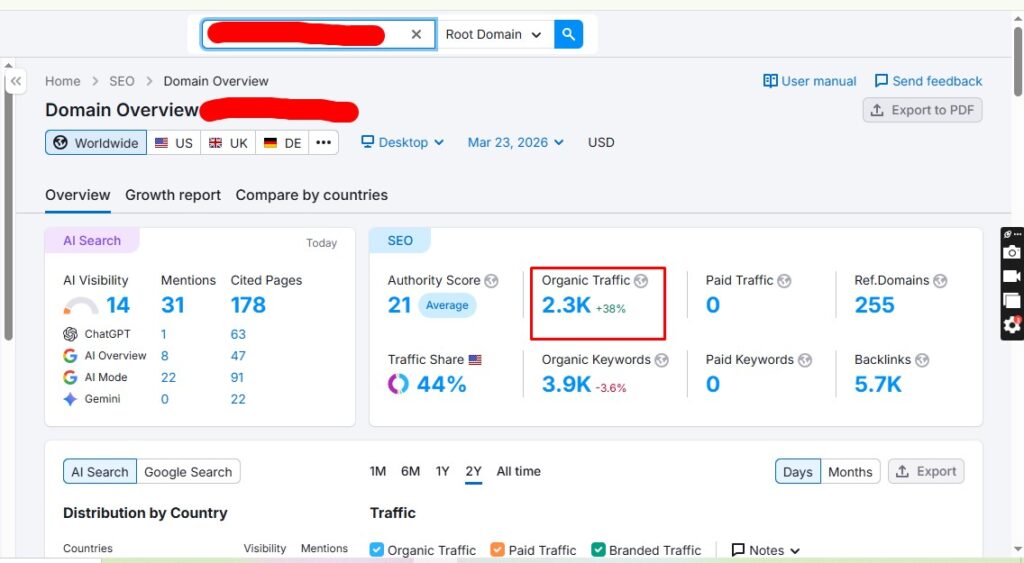The height and width of the screenshot is (563, 1024).
Task: Open AI Mode mentions value 22
Action: 168,378
